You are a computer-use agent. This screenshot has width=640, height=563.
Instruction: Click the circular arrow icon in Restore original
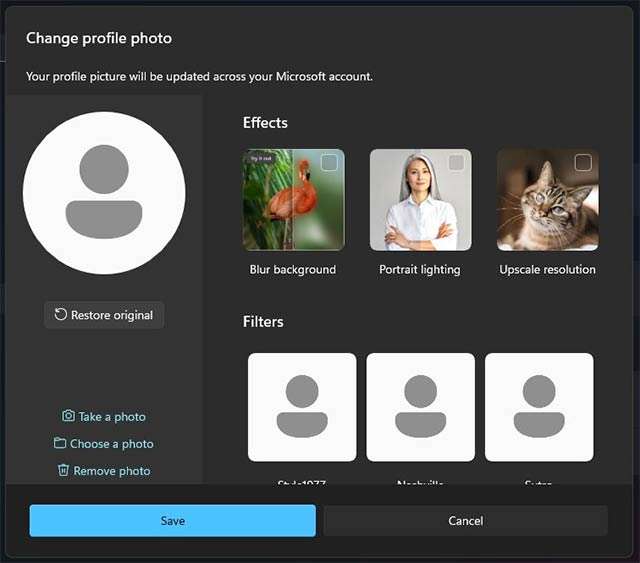[x=61, y=315]
